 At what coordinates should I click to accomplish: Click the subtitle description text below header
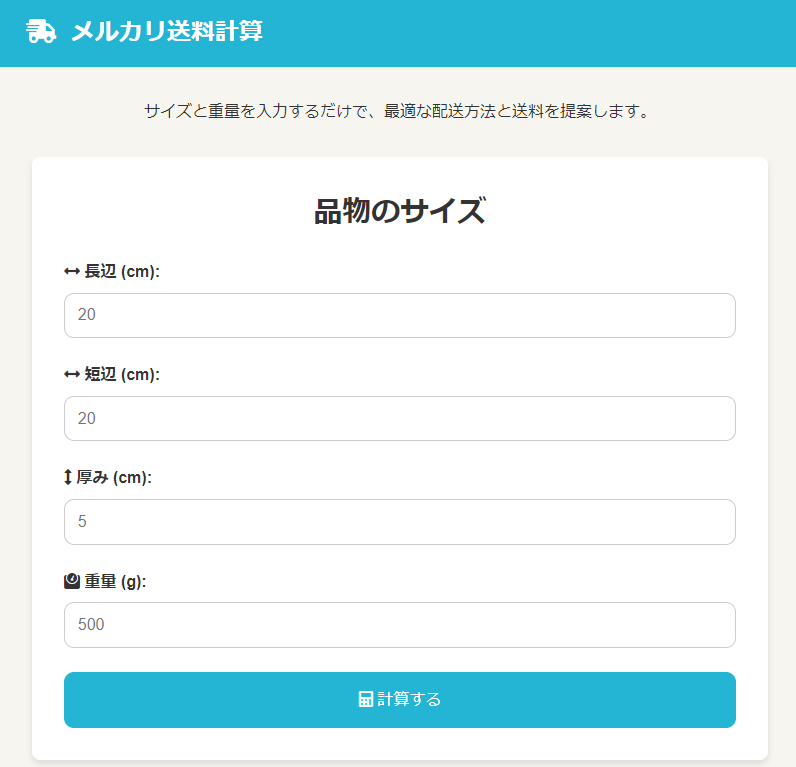(398, 111)
